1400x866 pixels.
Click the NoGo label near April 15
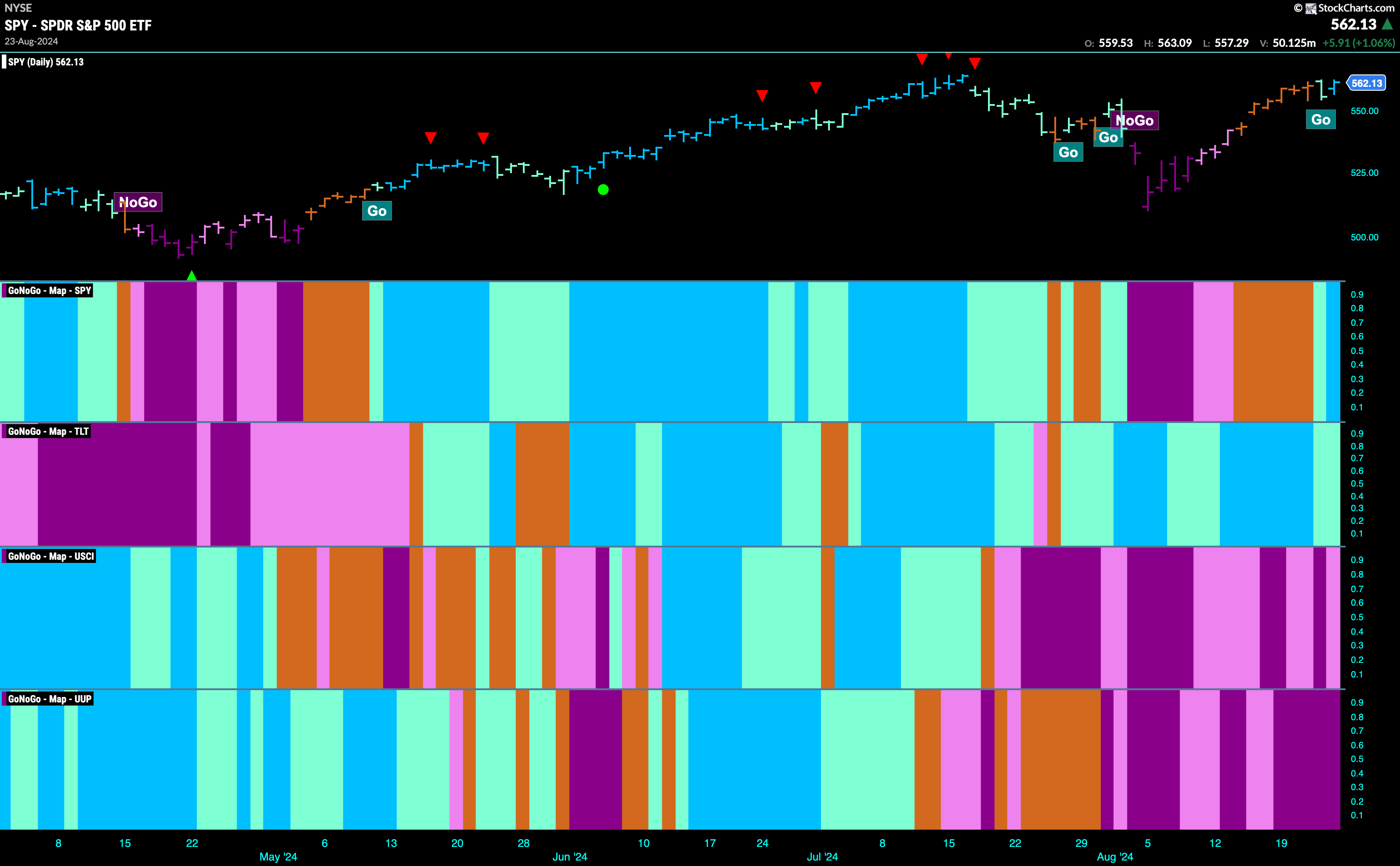[138, 202]
